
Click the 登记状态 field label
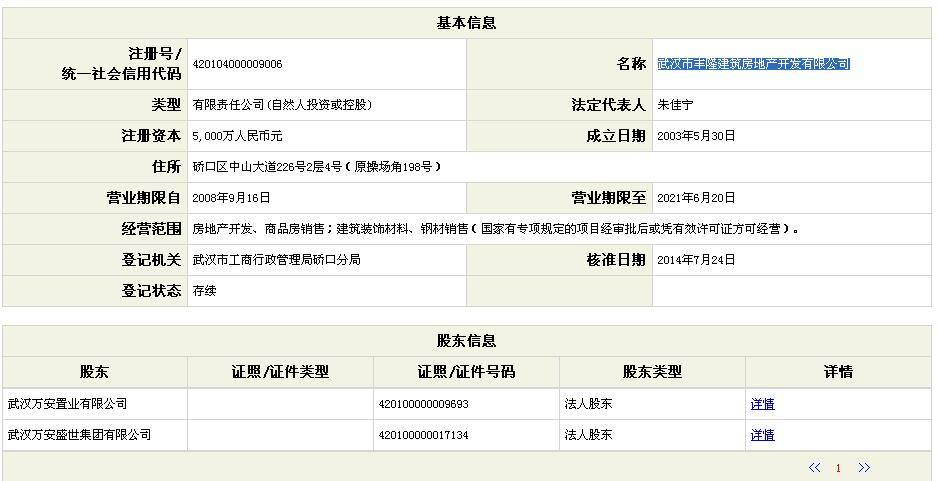coord(151,291)
